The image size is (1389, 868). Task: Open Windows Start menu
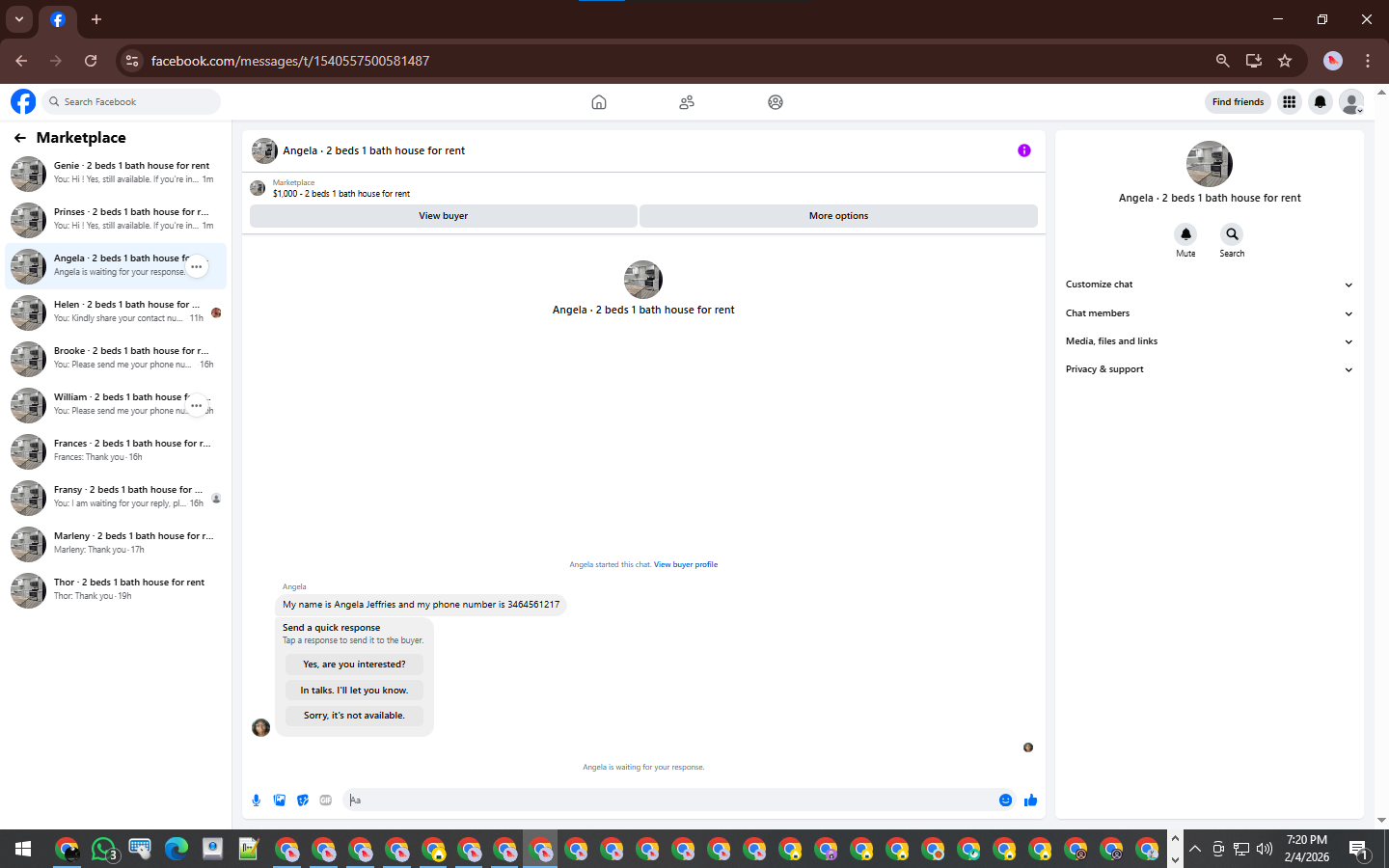(23, 849)
